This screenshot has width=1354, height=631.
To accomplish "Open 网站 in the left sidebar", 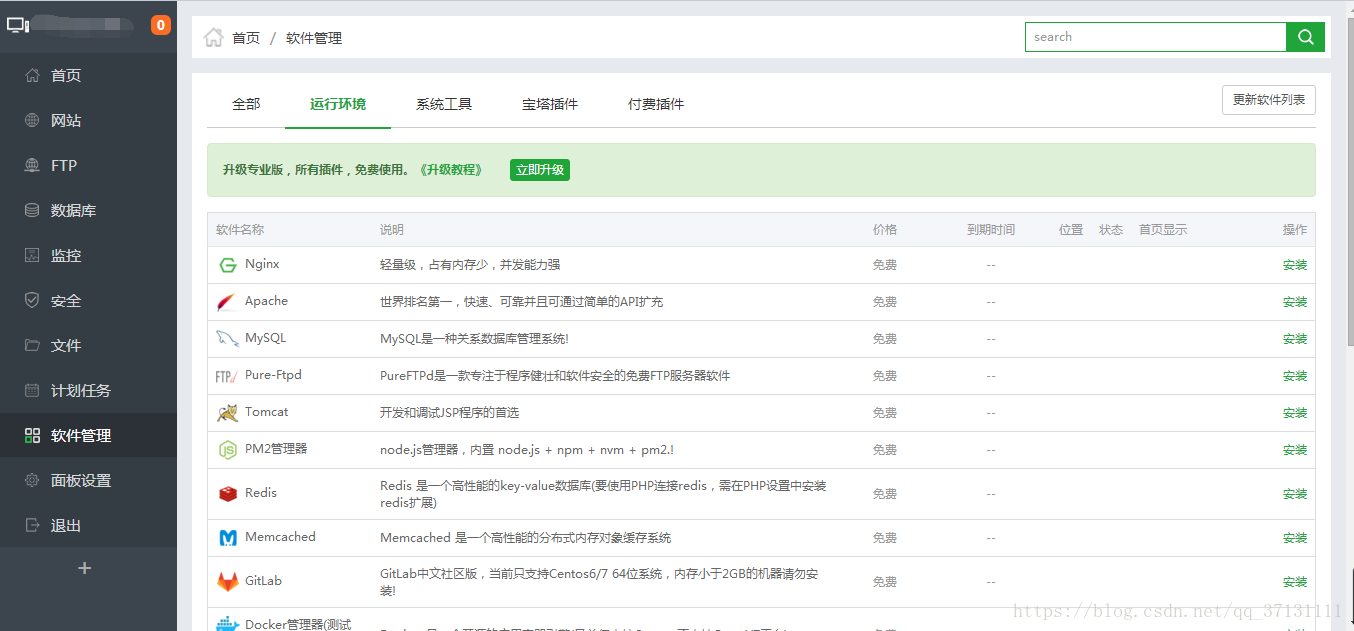I will pos(88,120).
